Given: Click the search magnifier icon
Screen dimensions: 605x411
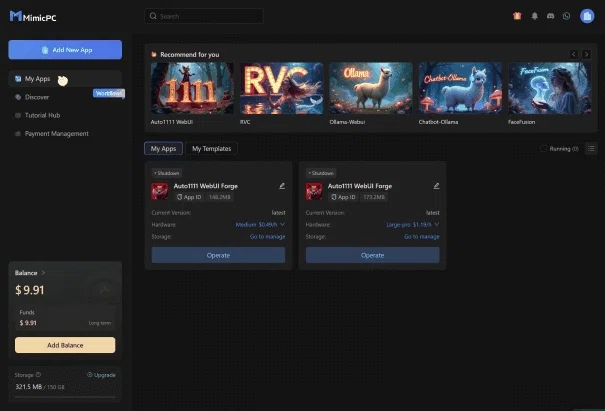Looking at the screenshot, I should [153, 16].
